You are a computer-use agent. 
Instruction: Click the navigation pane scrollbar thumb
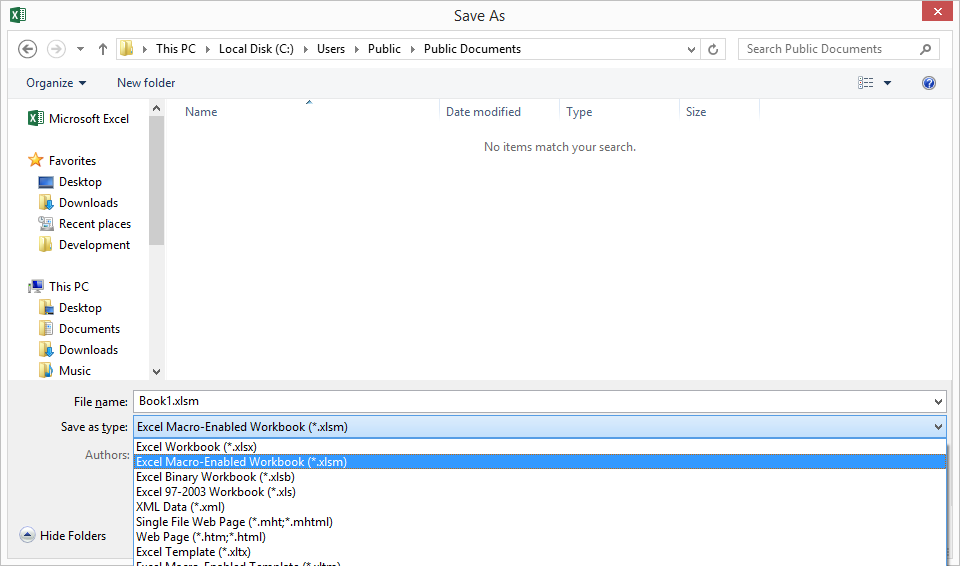pyautogui.click(x=156, y=181)
